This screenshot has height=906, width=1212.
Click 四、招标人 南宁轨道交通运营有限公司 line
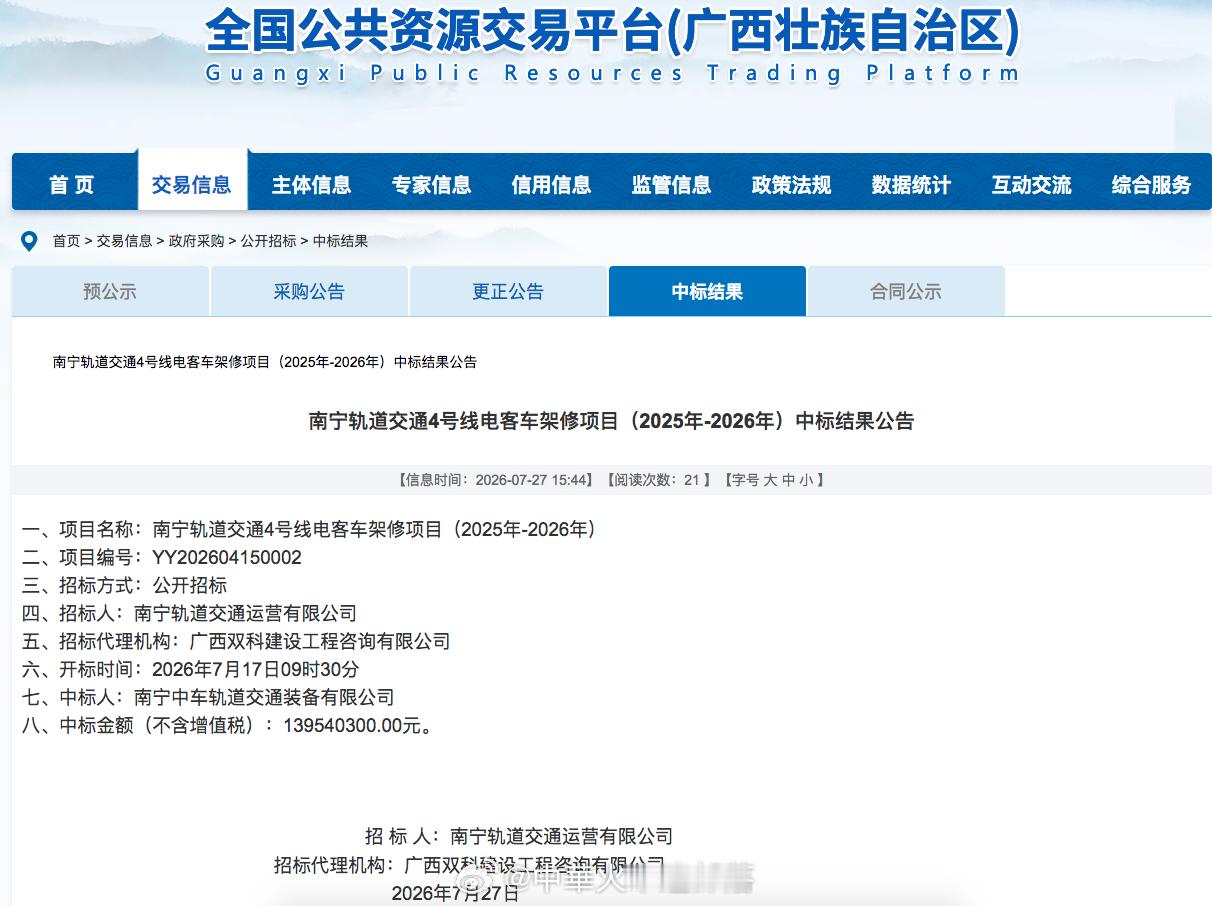click(189, 613)
